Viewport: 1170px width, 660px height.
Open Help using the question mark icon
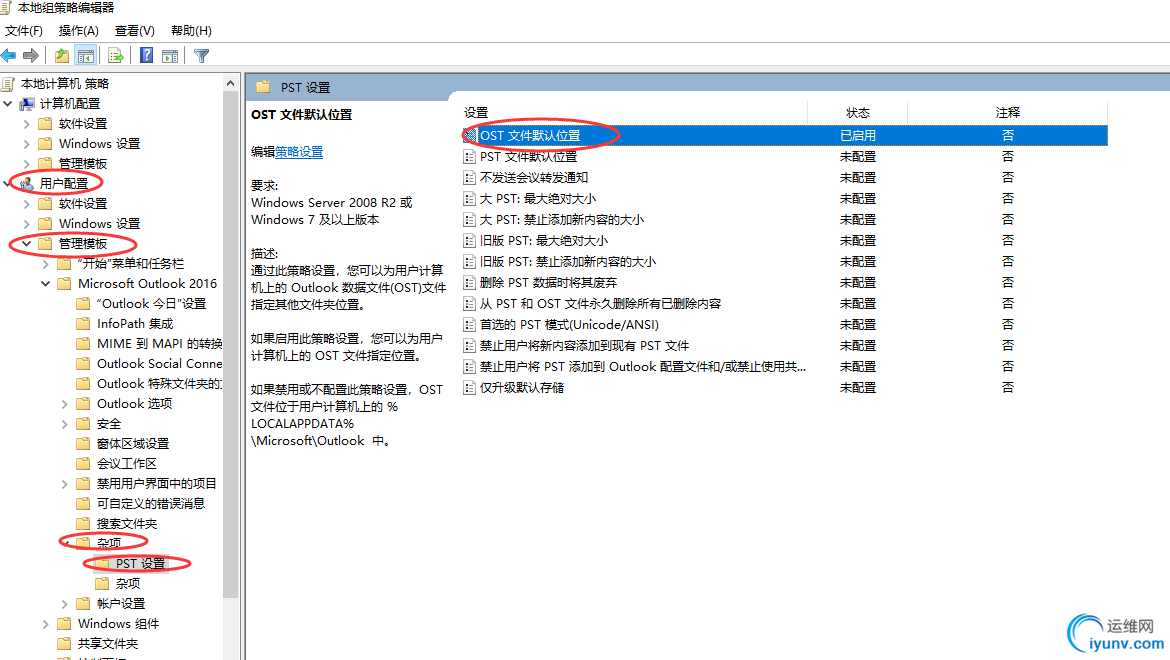pos(146,55)
